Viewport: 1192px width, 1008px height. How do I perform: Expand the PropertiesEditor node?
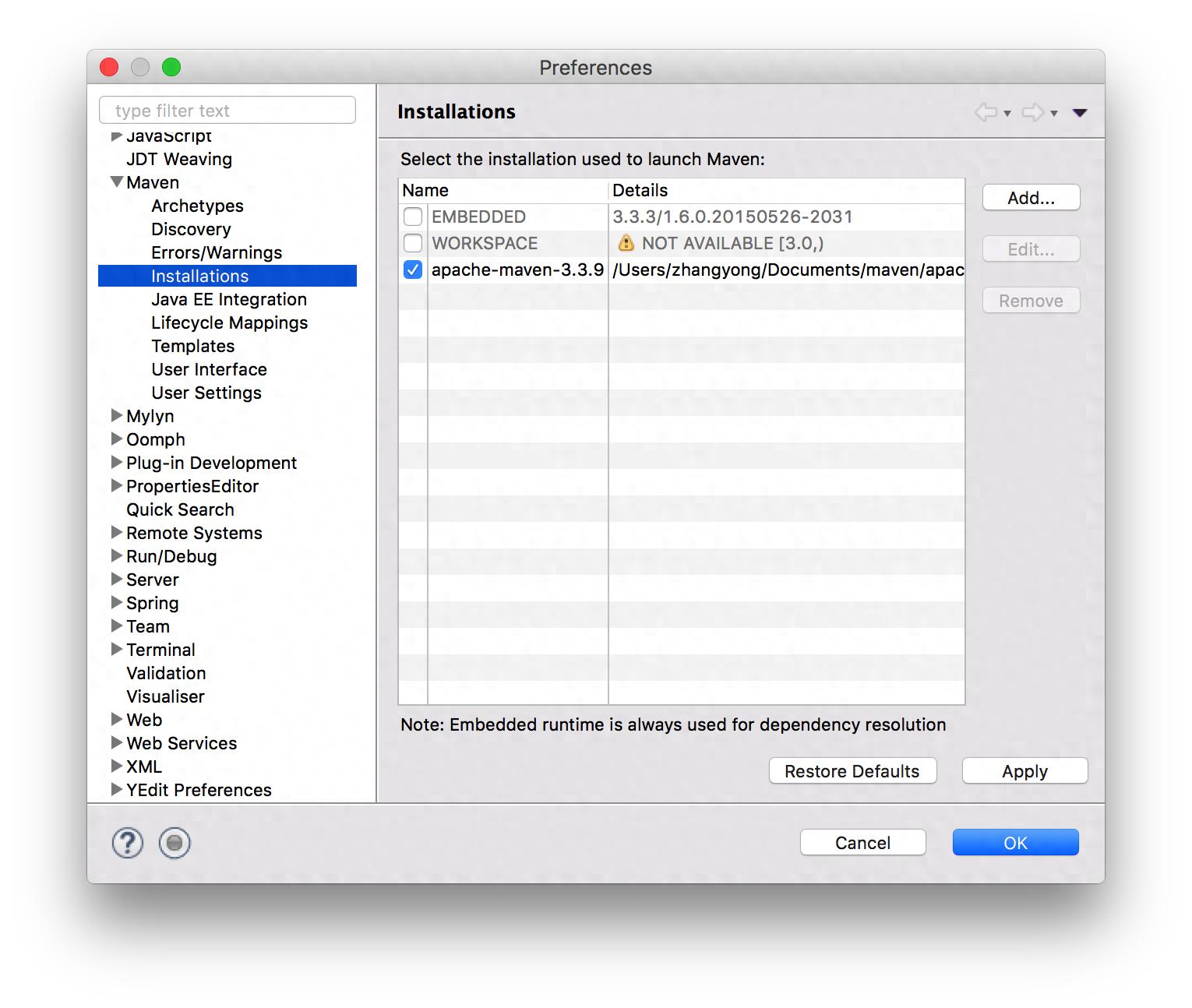pos(117,485)
